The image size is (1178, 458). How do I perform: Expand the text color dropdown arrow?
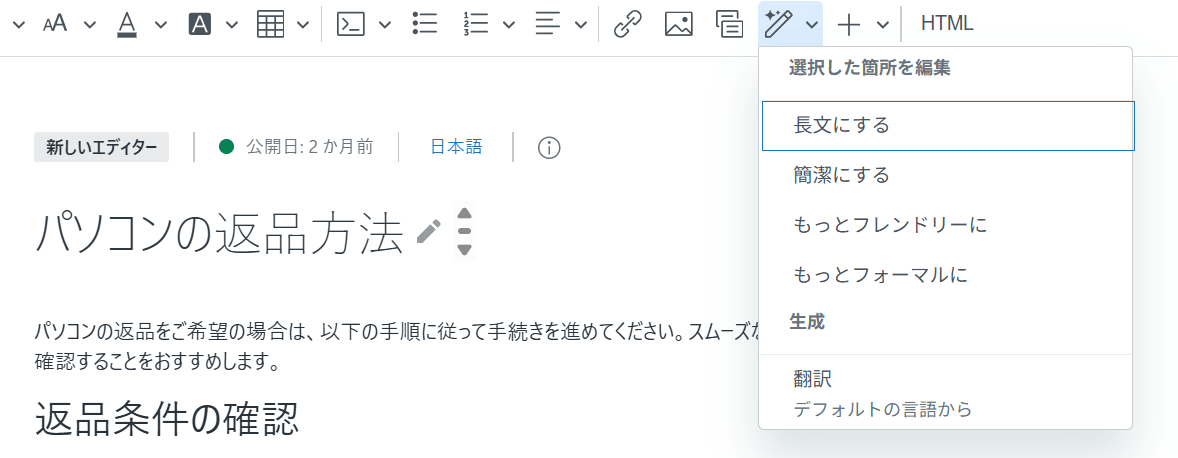click(x=161, y=24)
